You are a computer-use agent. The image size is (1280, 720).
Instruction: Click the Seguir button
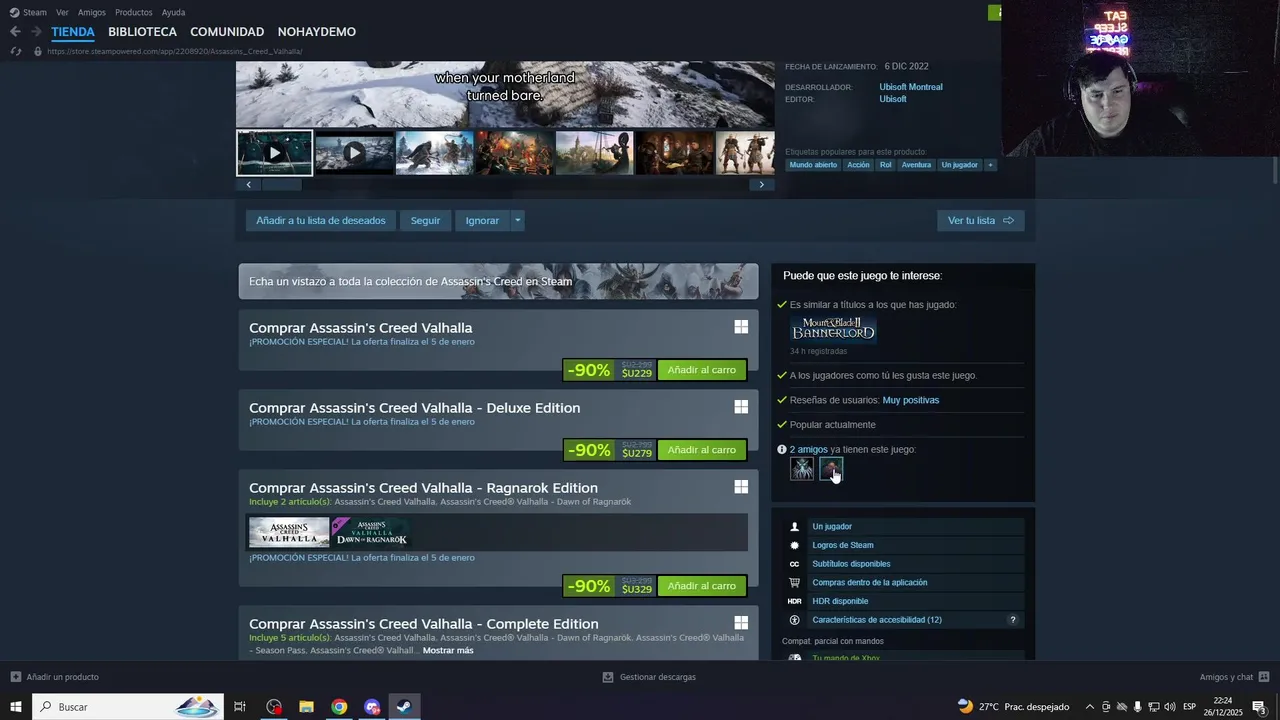[x=425, y=220]
